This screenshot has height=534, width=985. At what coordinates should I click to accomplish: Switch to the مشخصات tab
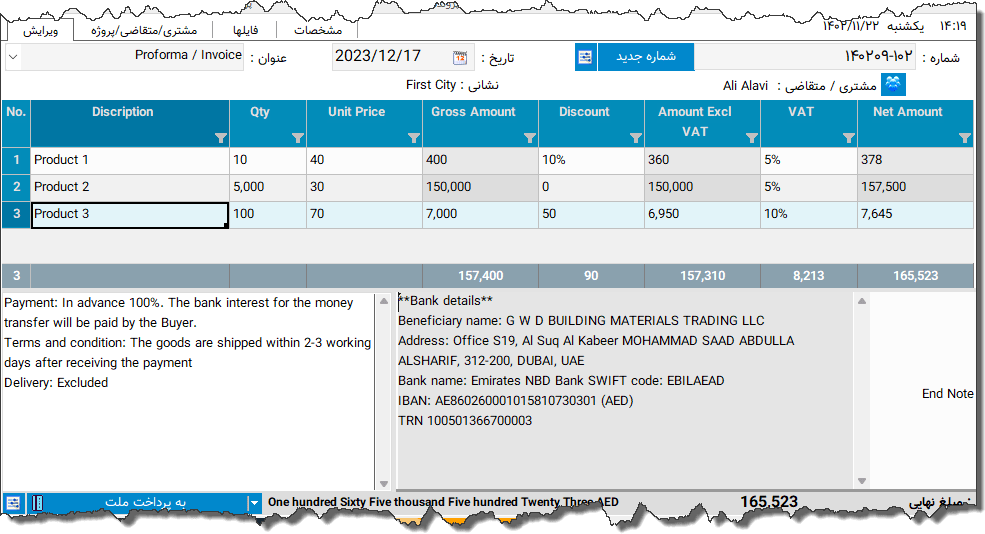tap(318, 31)
